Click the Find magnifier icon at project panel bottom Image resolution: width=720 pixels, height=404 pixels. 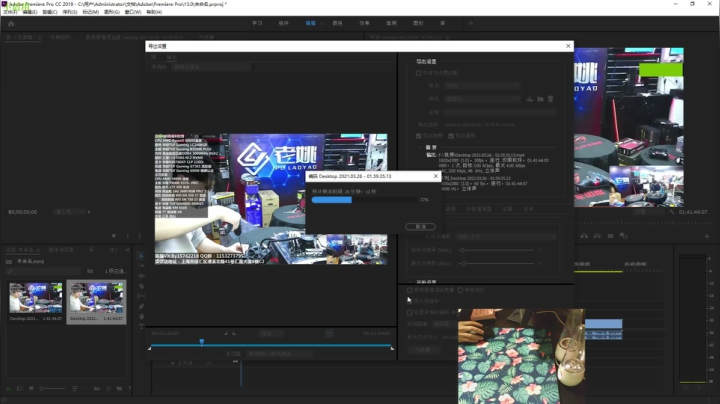pyautogui.click(x=108, y=388)
